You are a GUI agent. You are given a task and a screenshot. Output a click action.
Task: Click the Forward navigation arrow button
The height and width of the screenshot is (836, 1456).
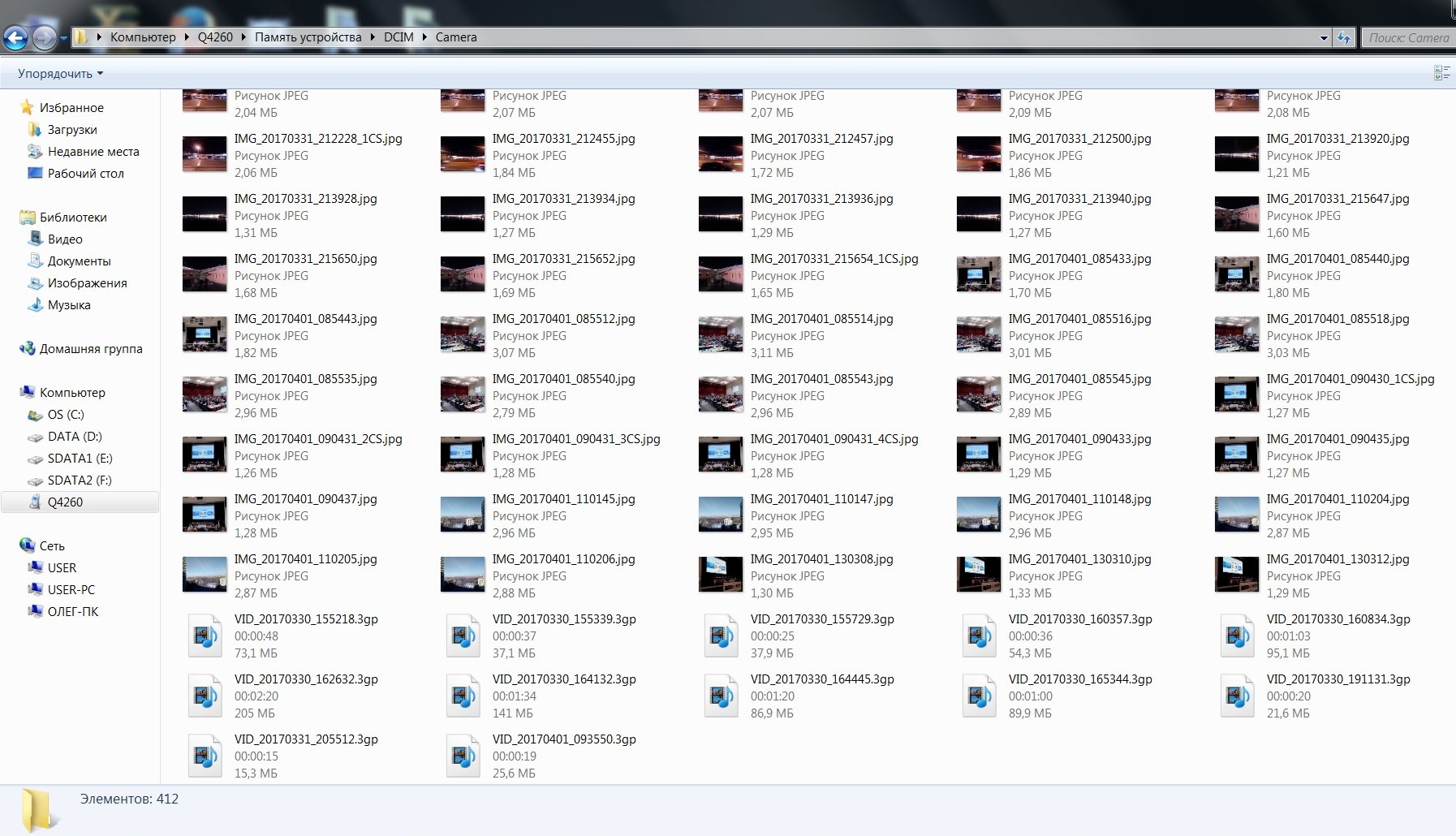pyautogui.click(x=45, y=37)
